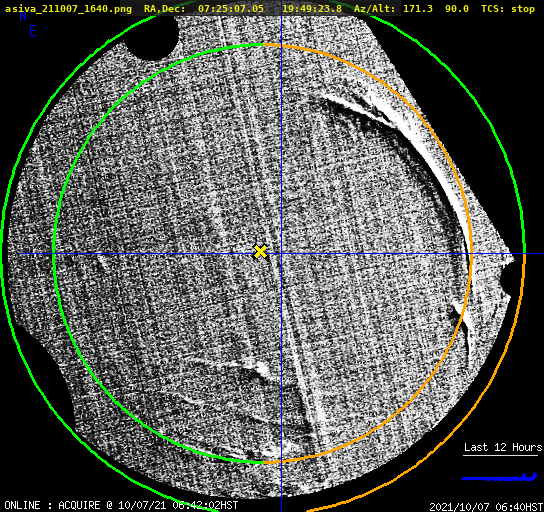Image resolution: width=544 pixels, height=512 pixels.
Task: Select the RA value 07:25:07.05
Action: [231, 9]
